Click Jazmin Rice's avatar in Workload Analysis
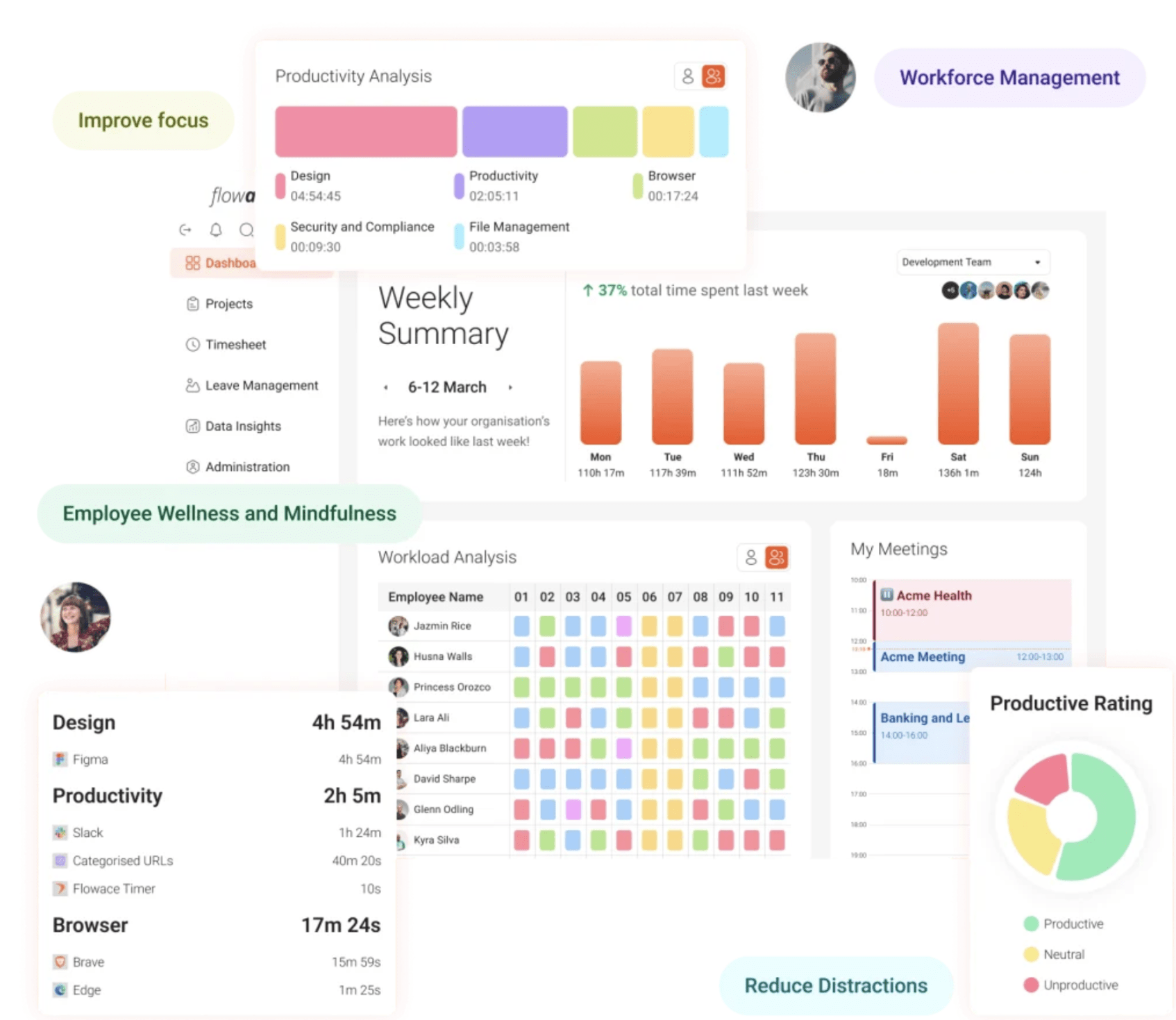Viewport: 1176px width, 1020px height. pyautogui.click(x=397, y=625)
